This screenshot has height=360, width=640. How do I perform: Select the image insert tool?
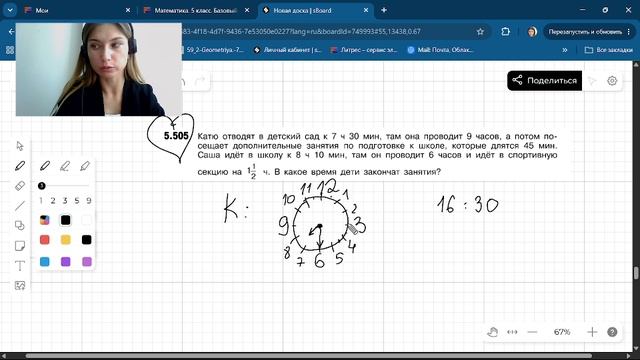(20, 285)
